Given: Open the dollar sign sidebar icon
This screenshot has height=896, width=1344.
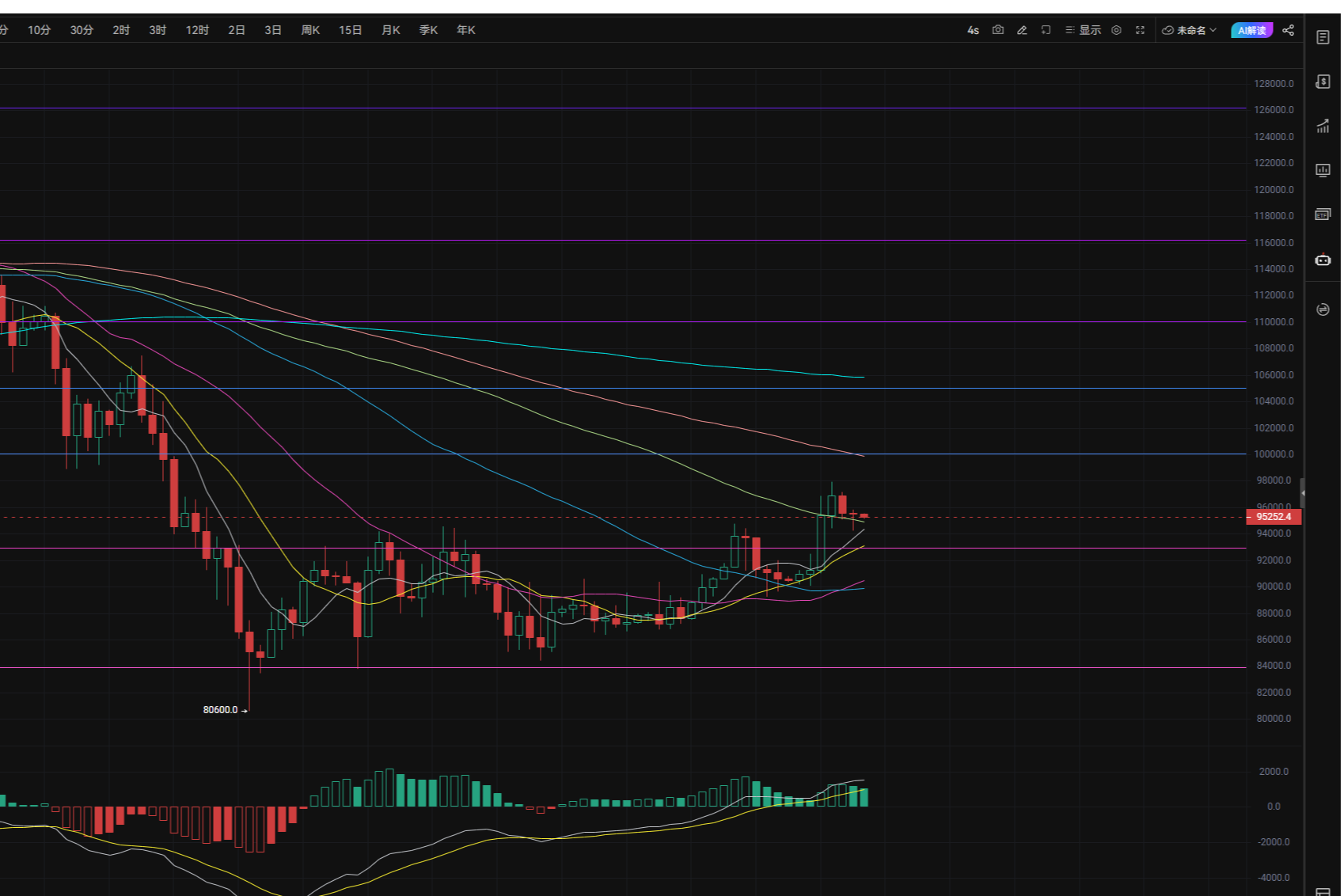Looking at the screenshot, I should pos(1323,82).
